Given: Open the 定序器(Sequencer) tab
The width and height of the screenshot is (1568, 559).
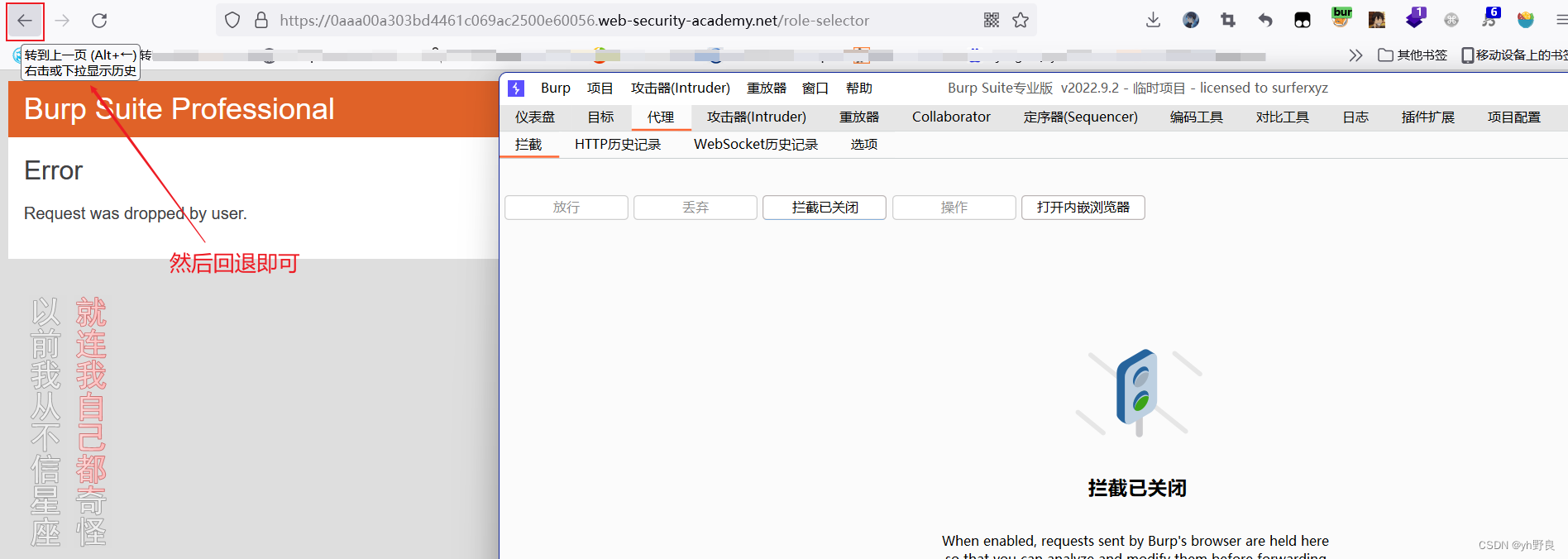Looking at the screenshot, I should click(1081, 117).
